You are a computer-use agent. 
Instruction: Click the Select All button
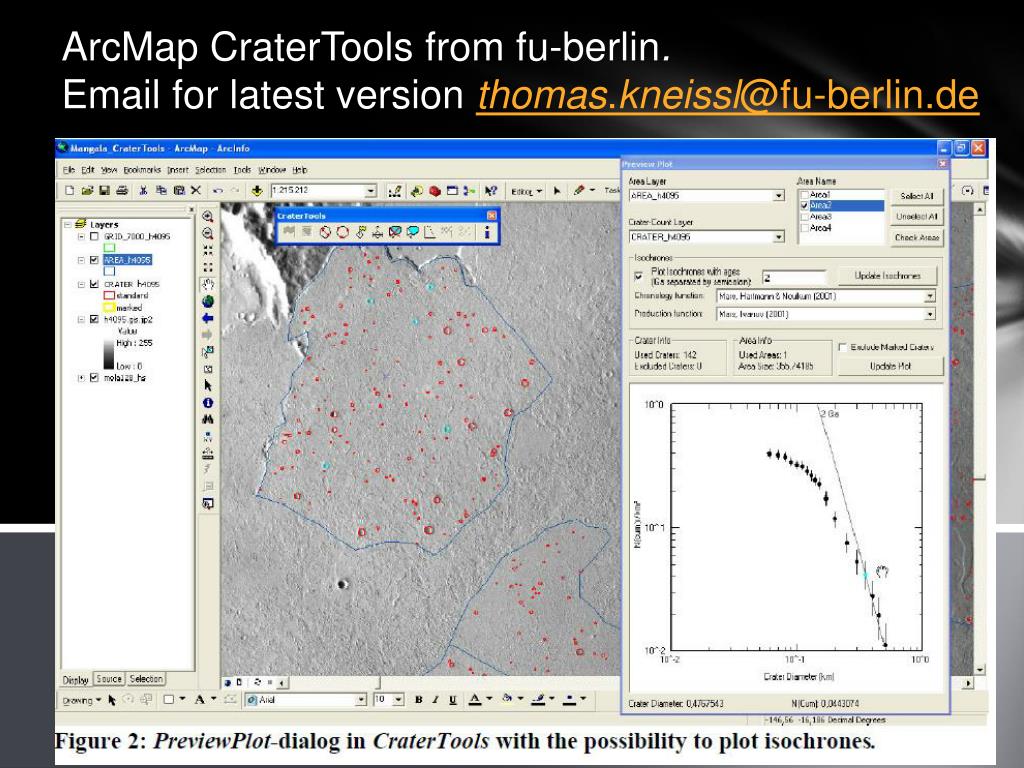coord(917,196)
